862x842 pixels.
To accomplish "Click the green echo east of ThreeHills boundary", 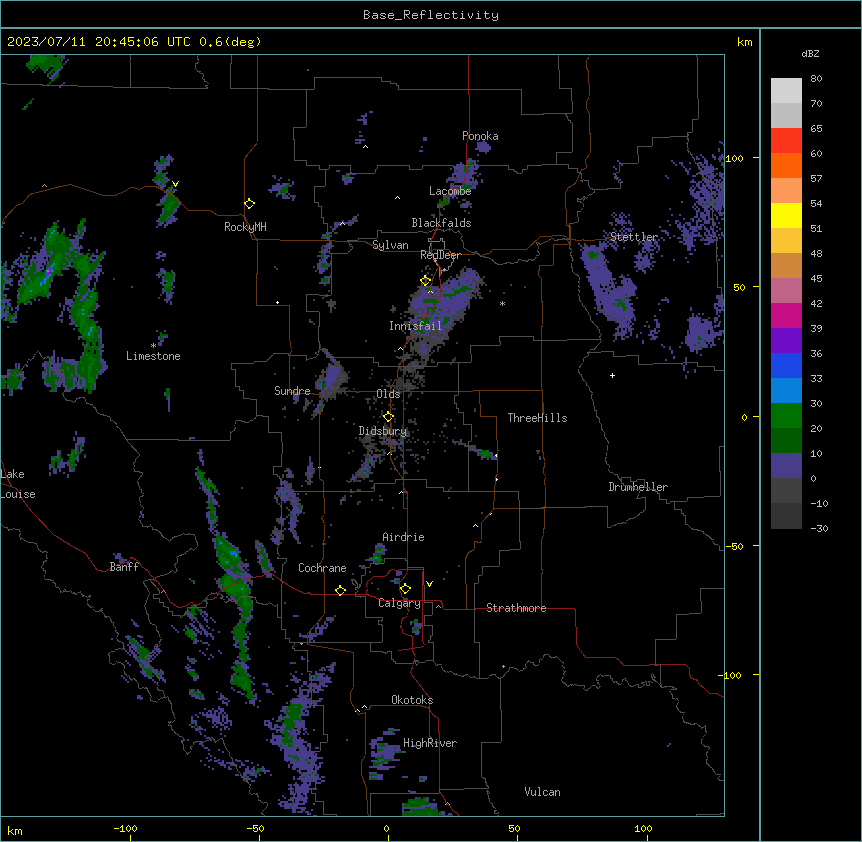I will click(485, 454).
